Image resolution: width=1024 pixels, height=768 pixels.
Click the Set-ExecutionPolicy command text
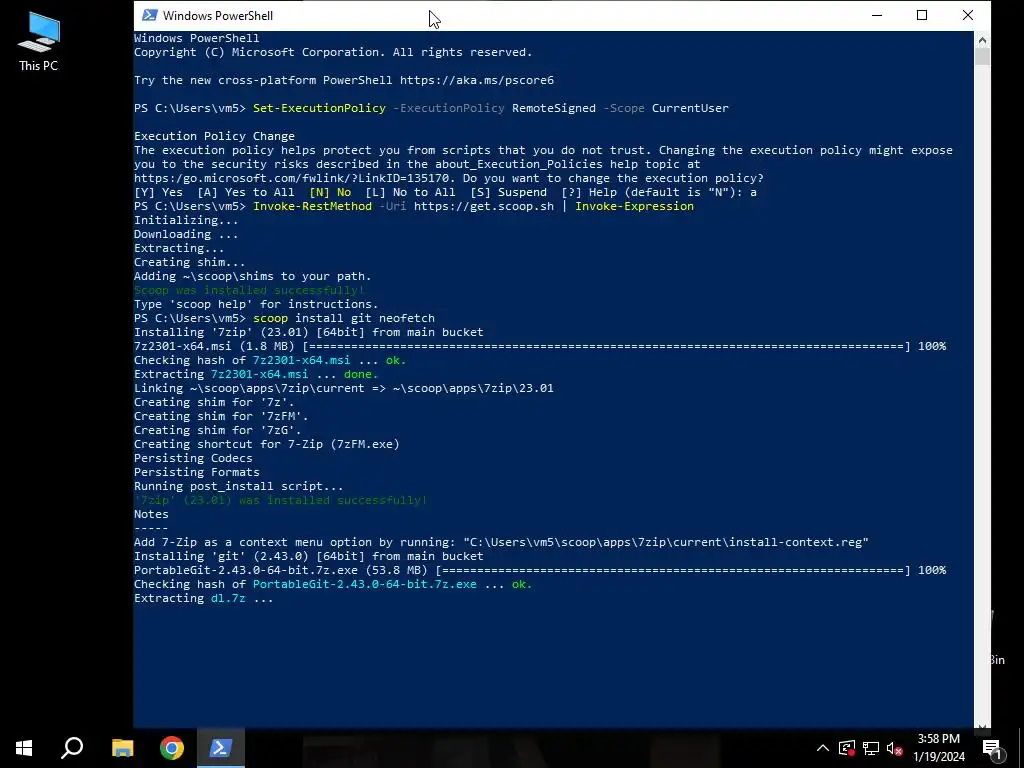pos(319,108)
